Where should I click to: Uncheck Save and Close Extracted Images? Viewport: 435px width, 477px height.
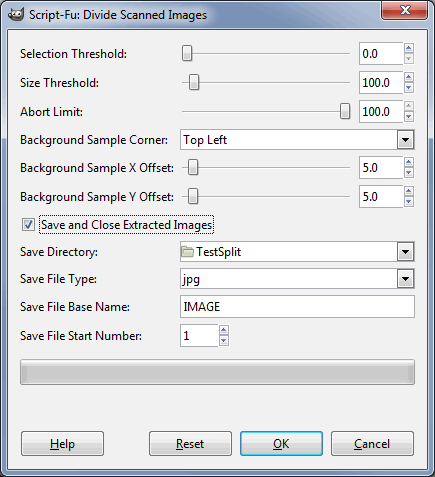28,224
